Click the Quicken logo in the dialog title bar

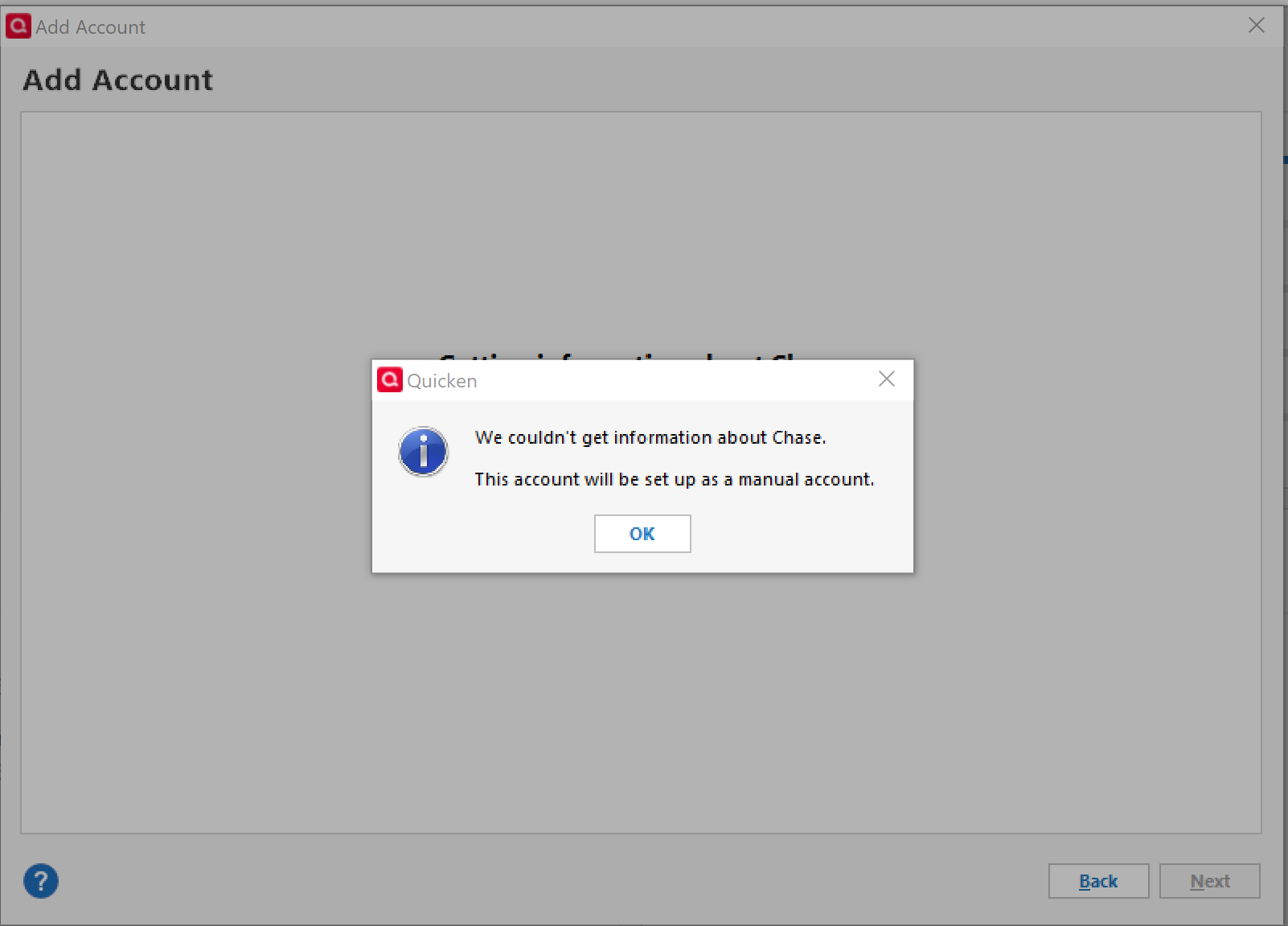pyautogui.click(x=390, y=379)
